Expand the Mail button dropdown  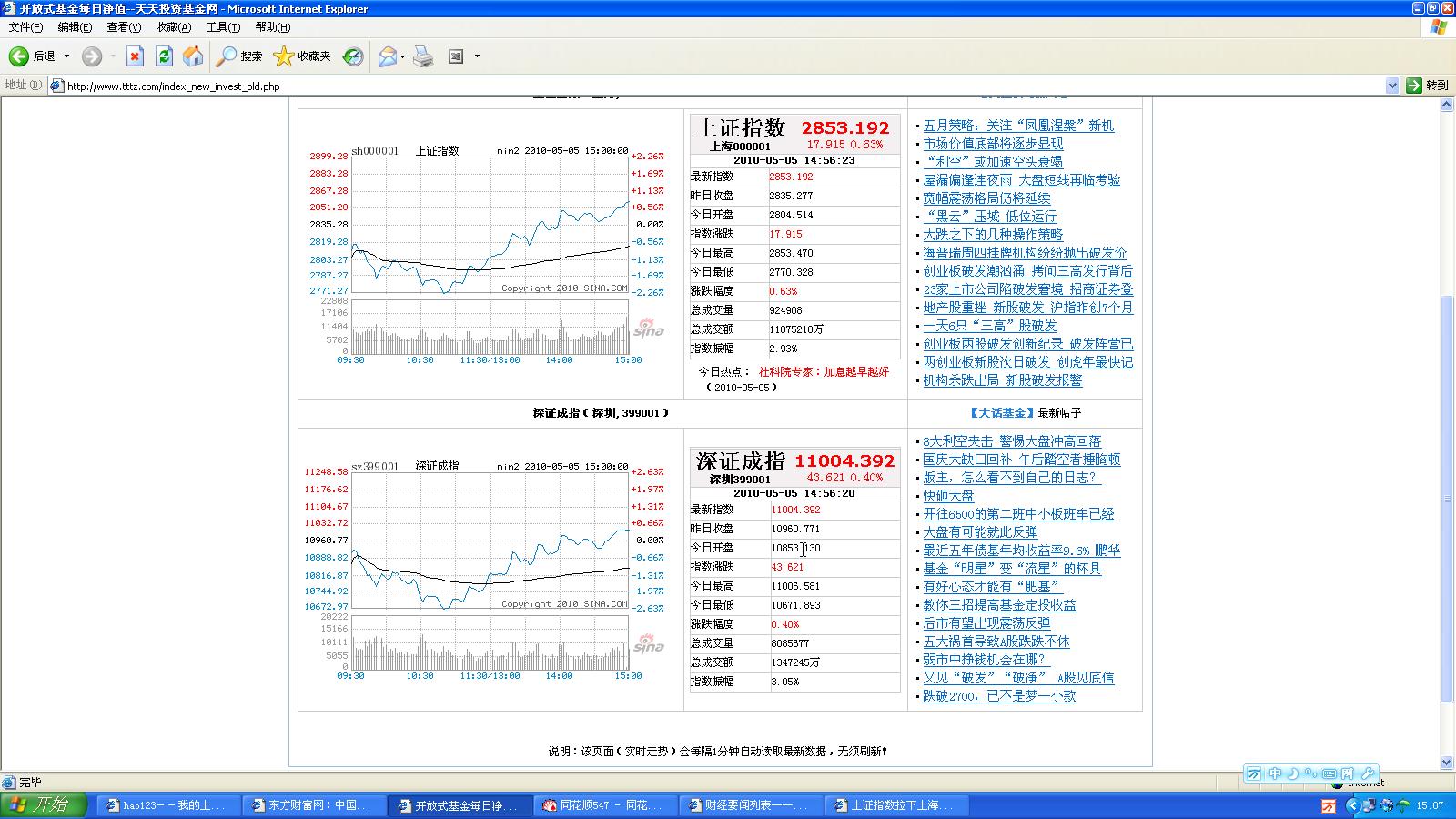pyautogui.click(x=402, y=56)
